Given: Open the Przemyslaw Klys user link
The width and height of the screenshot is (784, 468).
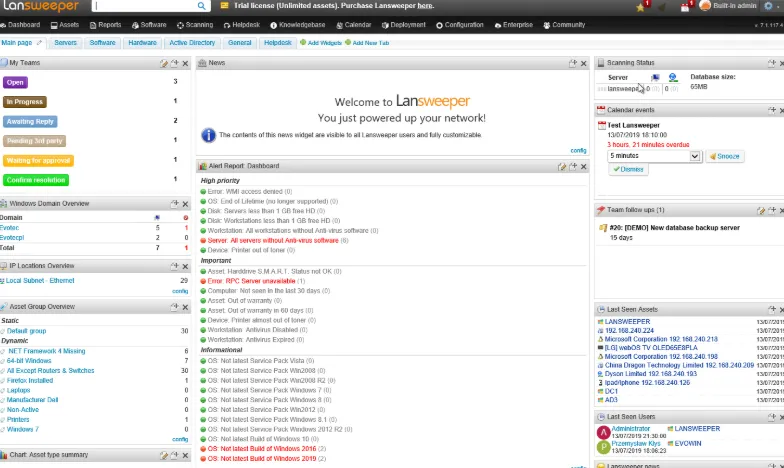Looking at the screenshot, I should pos(636,444).
